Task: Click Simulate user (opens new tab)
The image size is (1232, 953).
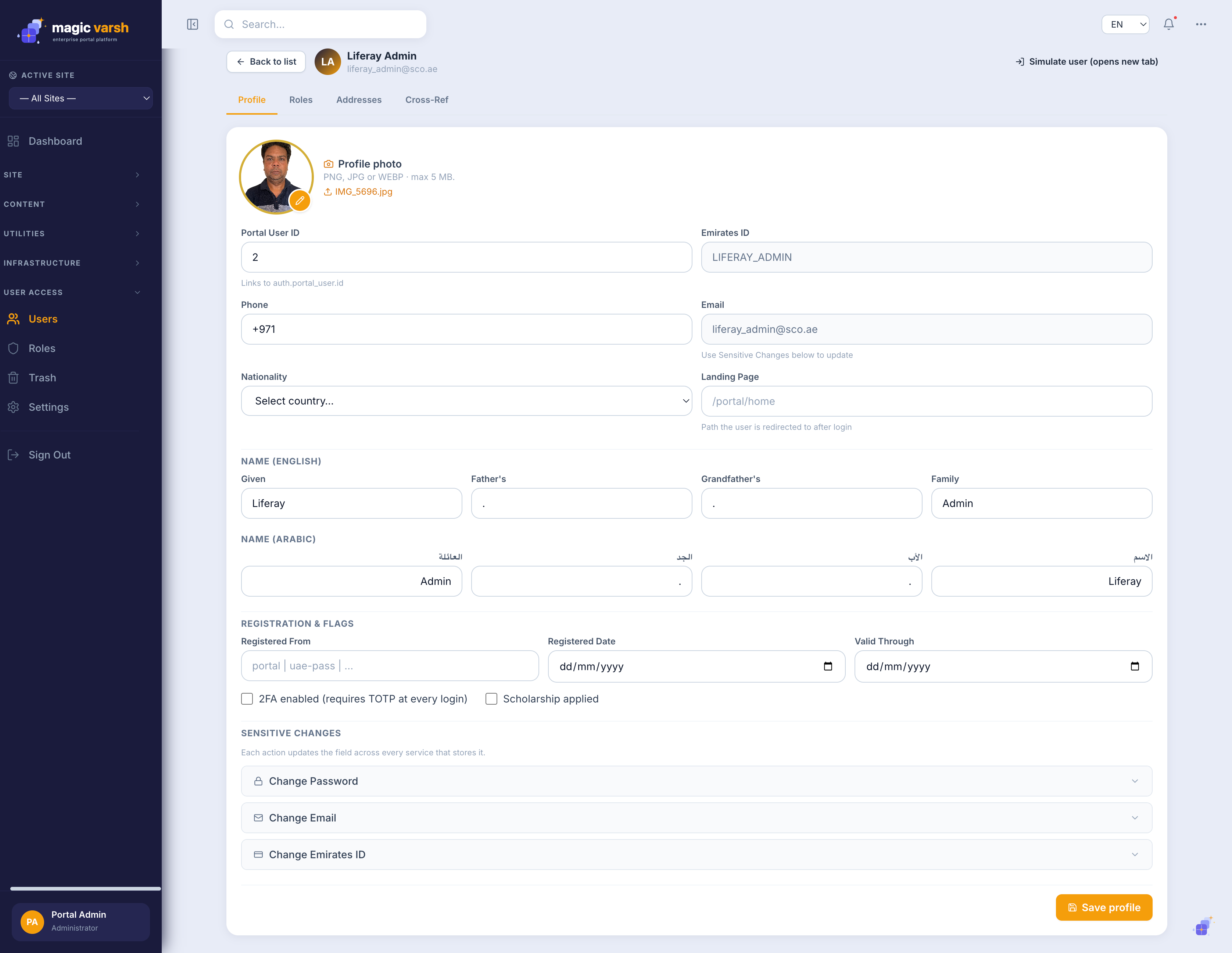Action: pyautogui.click(x=1087, y=62)
